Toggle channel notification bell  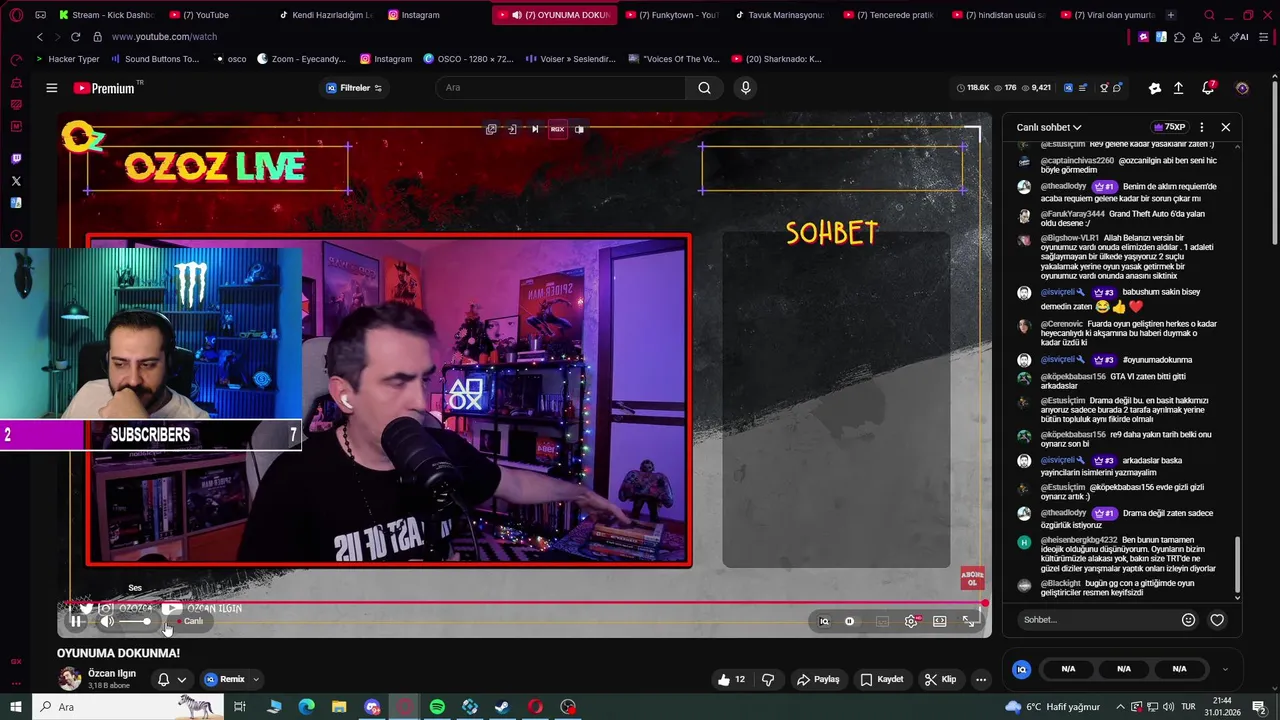(163, 679)
